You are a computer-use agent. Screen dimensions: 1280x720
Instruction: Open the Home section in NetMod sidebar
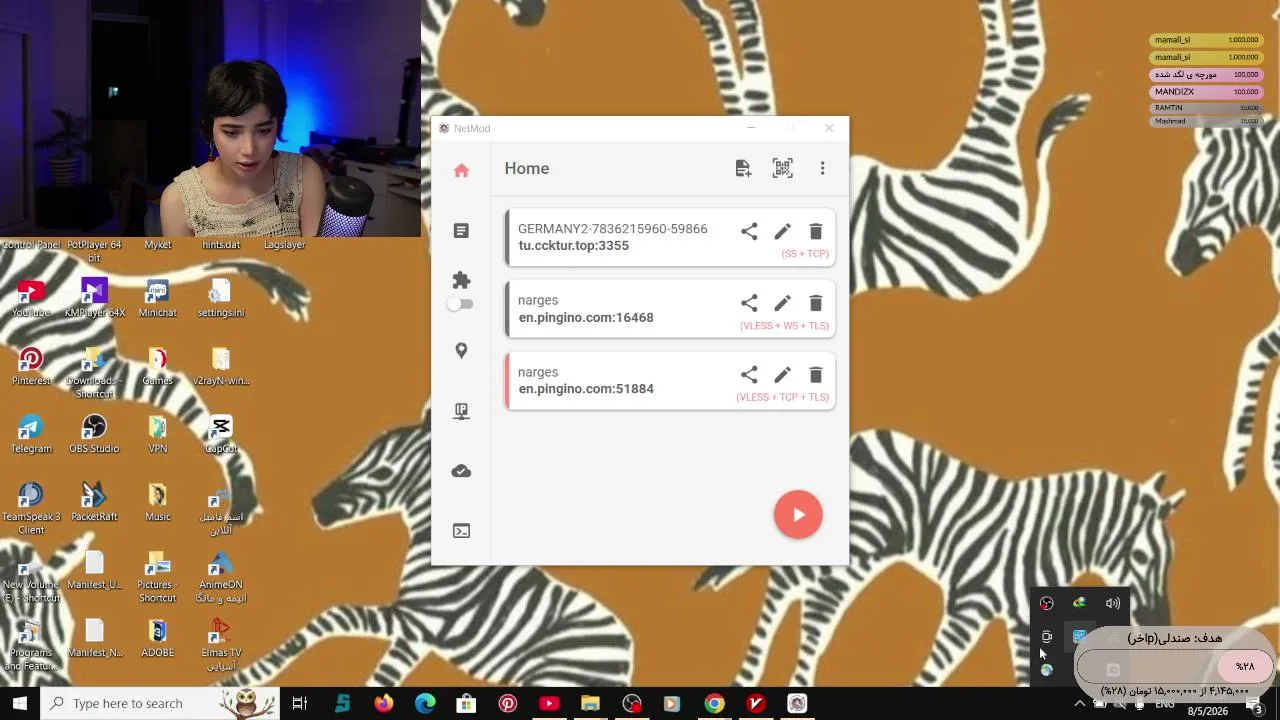coord(461,171)
